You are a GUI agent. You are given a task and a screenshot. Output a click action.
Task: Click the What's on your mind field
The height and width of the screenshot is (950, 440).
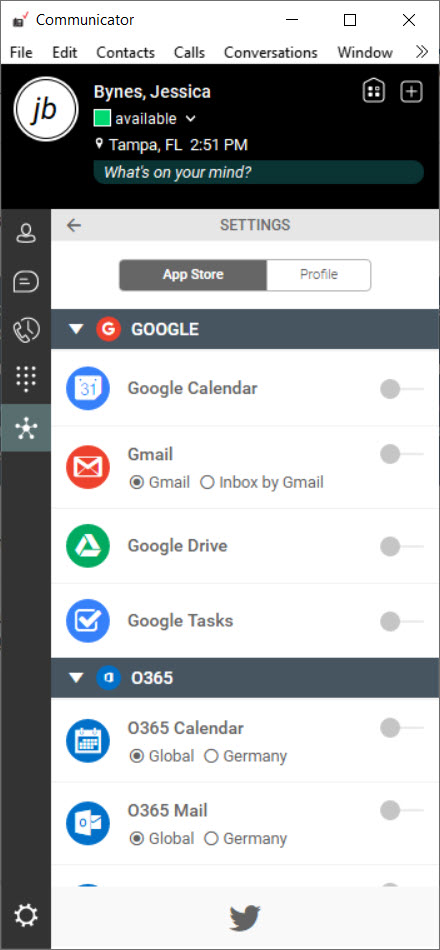tap(258, 172)
